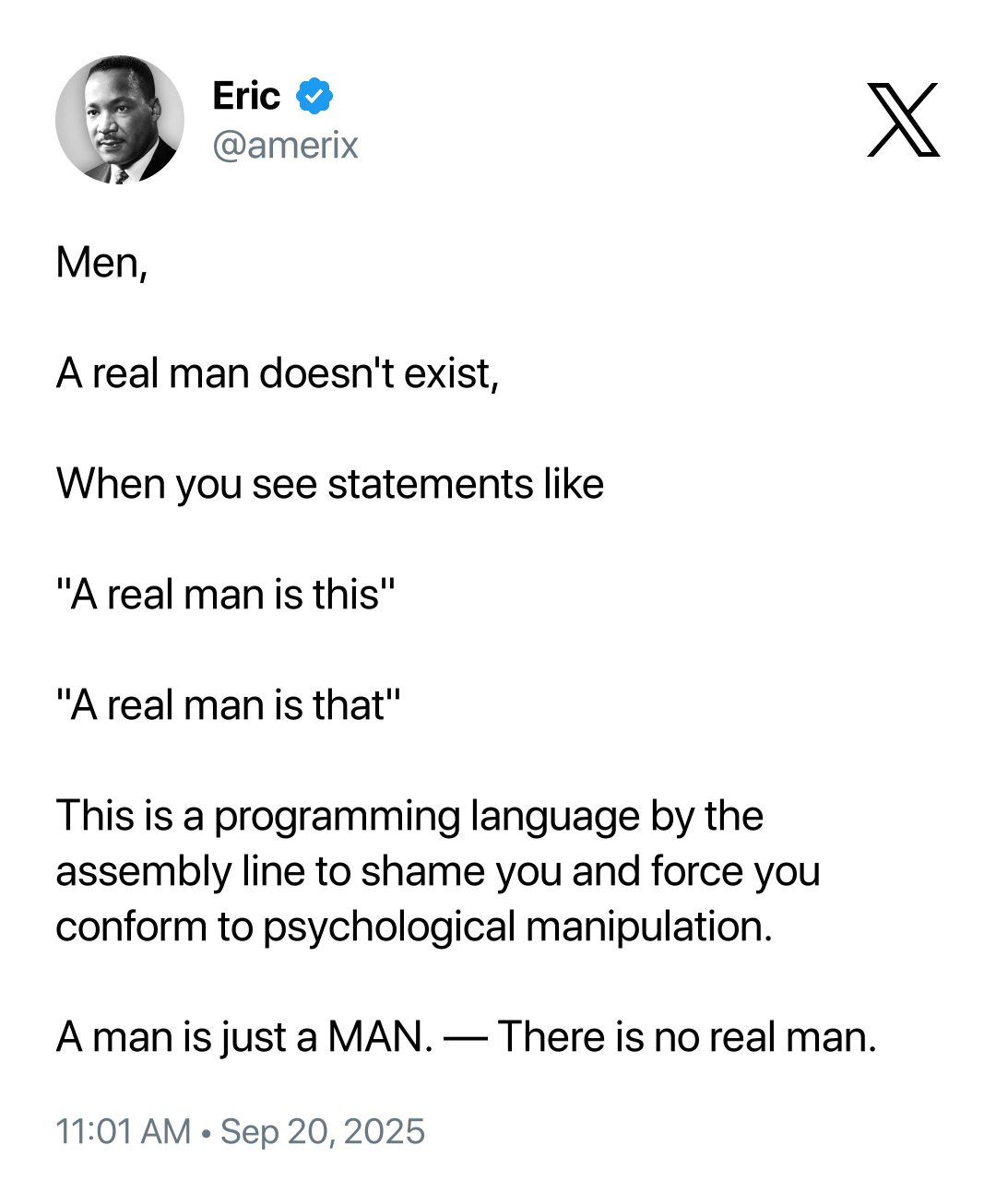This screenshot has height=1204, width=996.
Task: Click the text "When you see statements like"
Action: pos(329,484)
